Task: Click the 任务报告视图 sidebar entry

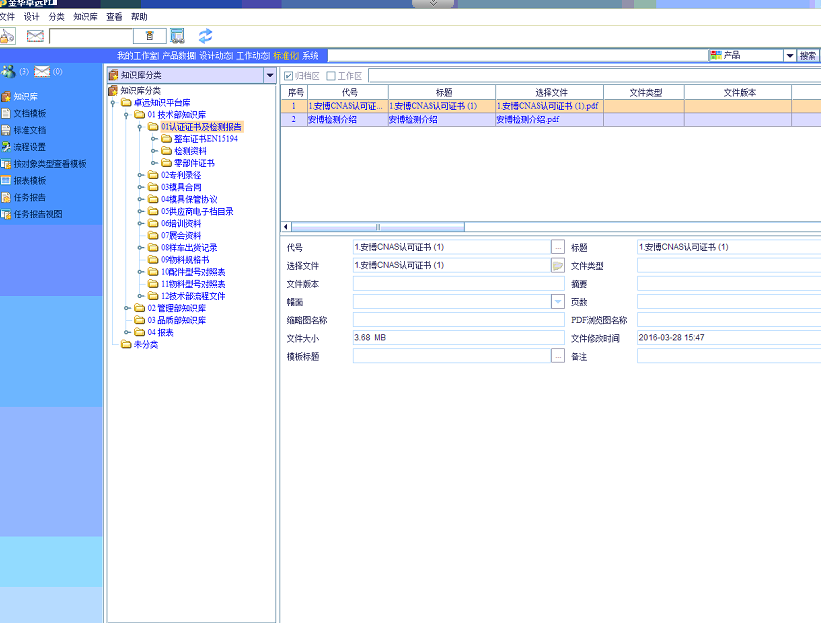Action: (x=36, y=214)
